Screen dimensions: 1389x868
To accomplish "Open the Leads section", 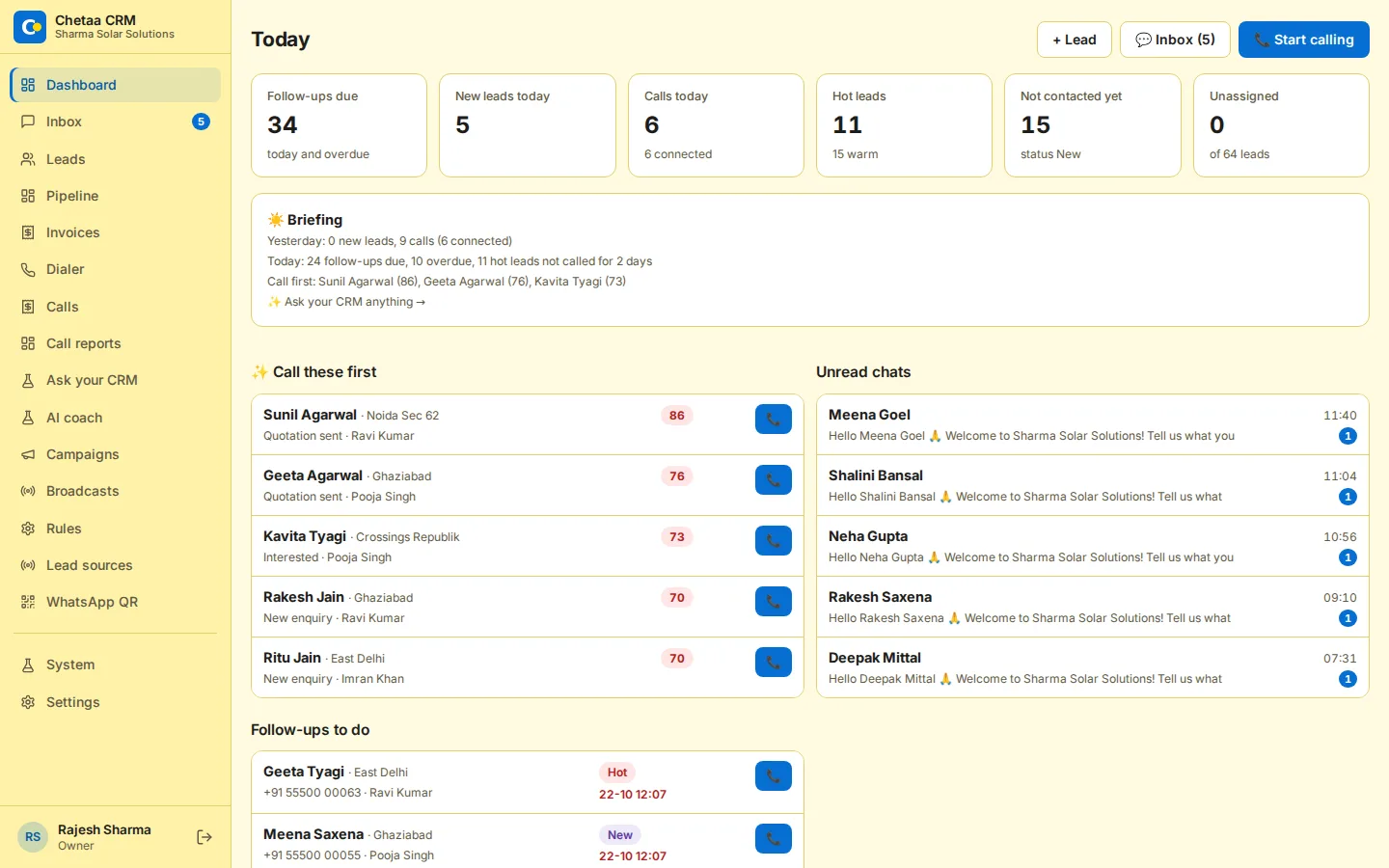I will click(116, 159).
